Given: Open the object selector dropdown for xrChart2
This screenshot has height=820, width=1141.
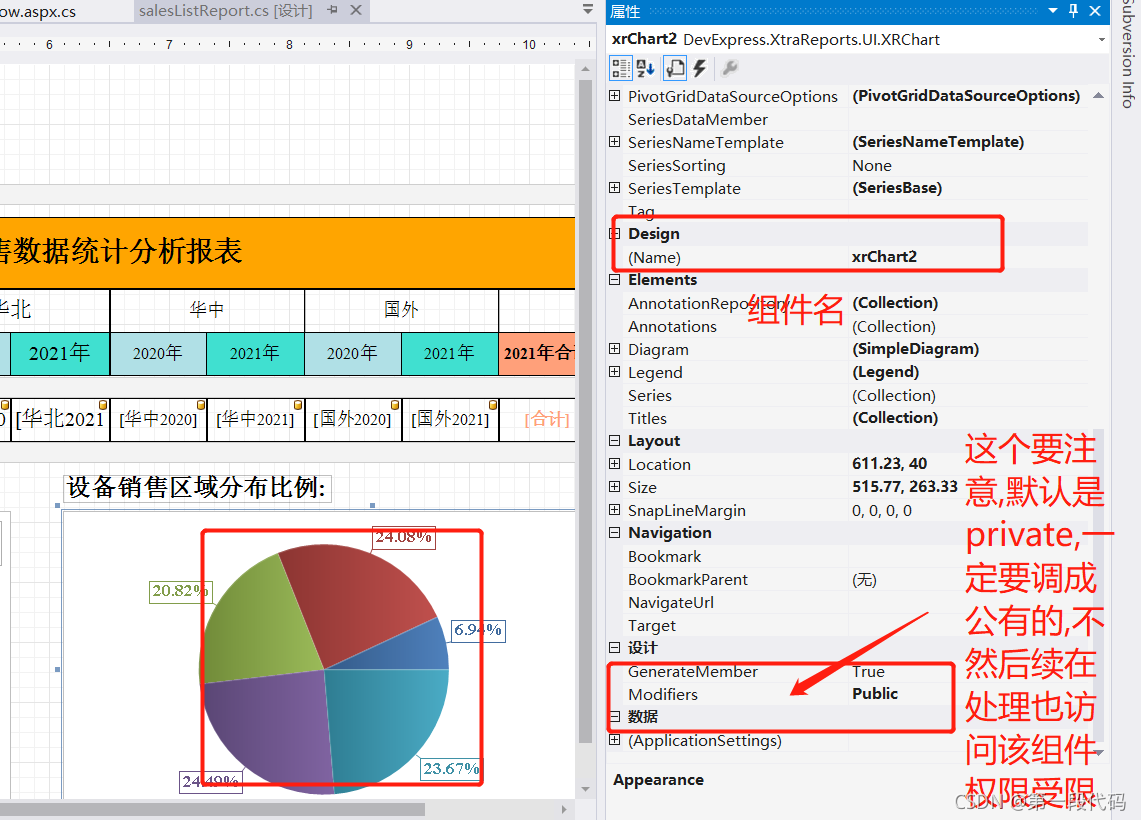Looking at the screenshot, I should pos(1101,40).
